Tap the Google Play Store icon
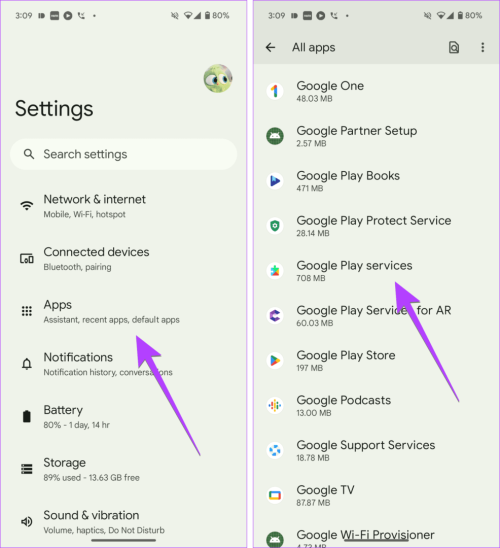Screen dimensions: 500x548 (275, 360)
